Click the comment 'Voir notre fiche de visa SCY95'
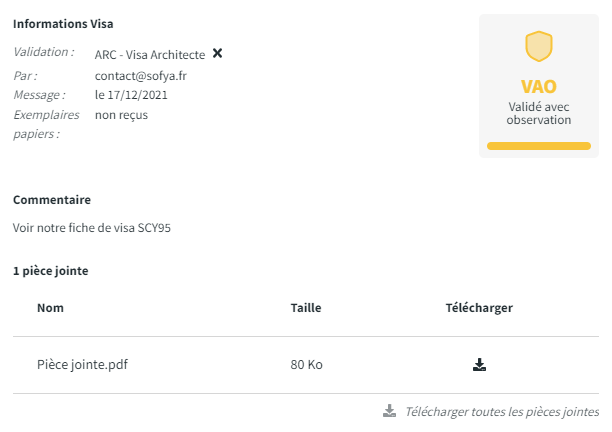 point(92,228)
